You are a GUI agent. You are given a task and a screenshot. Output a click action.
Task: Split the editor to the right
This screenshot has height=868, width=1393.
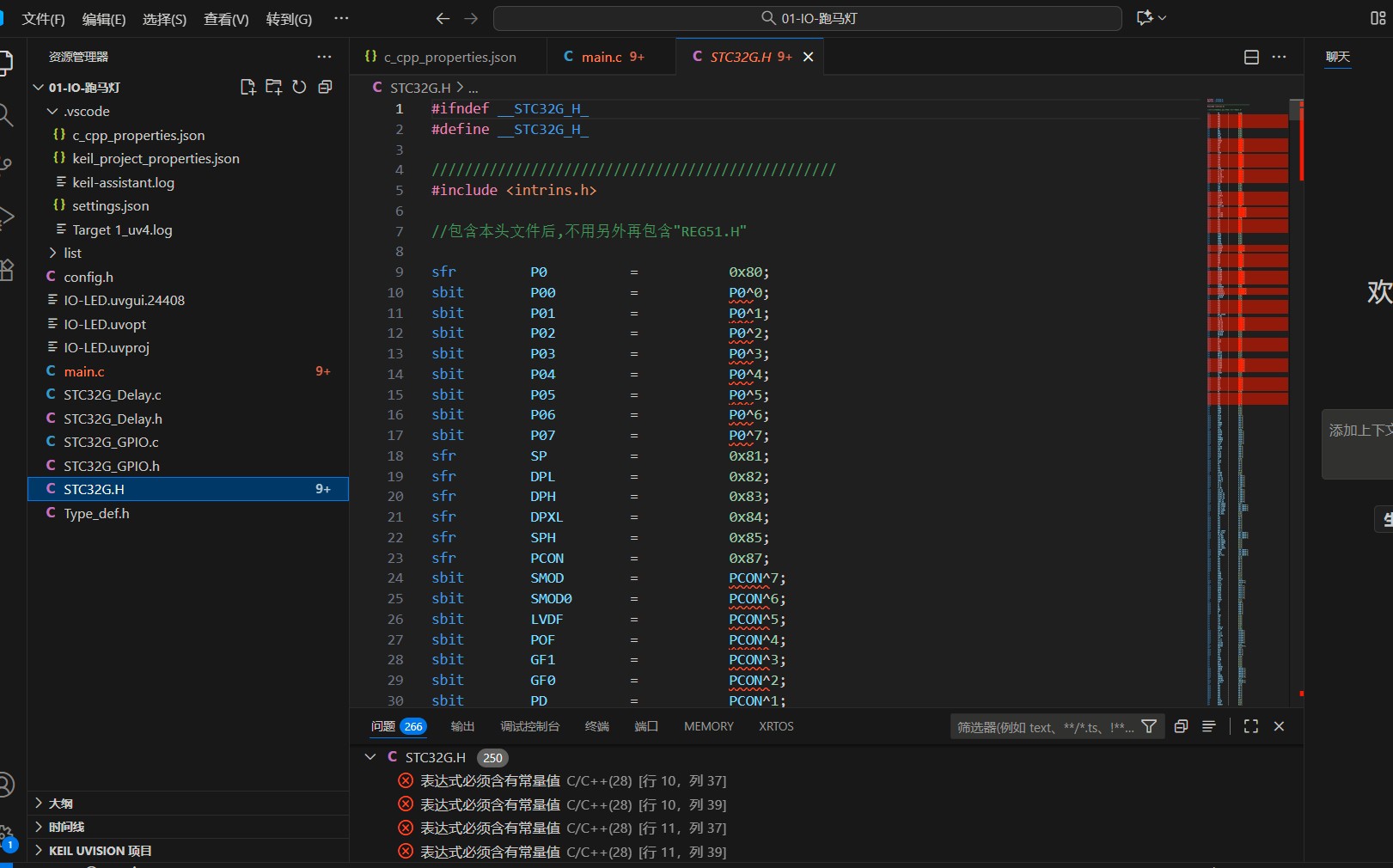[1251, 57]
